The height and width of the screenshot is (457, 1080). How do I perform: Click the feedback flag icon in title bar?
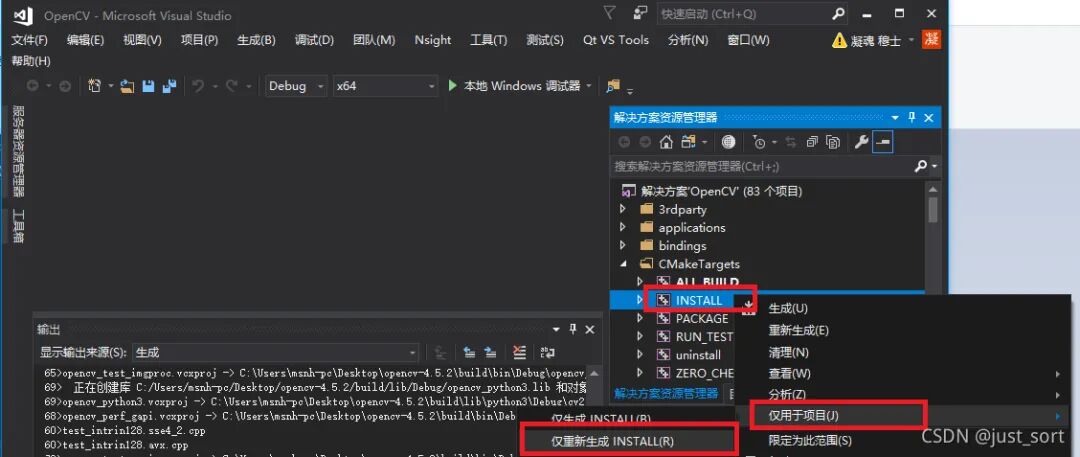[x=641, y=13]
